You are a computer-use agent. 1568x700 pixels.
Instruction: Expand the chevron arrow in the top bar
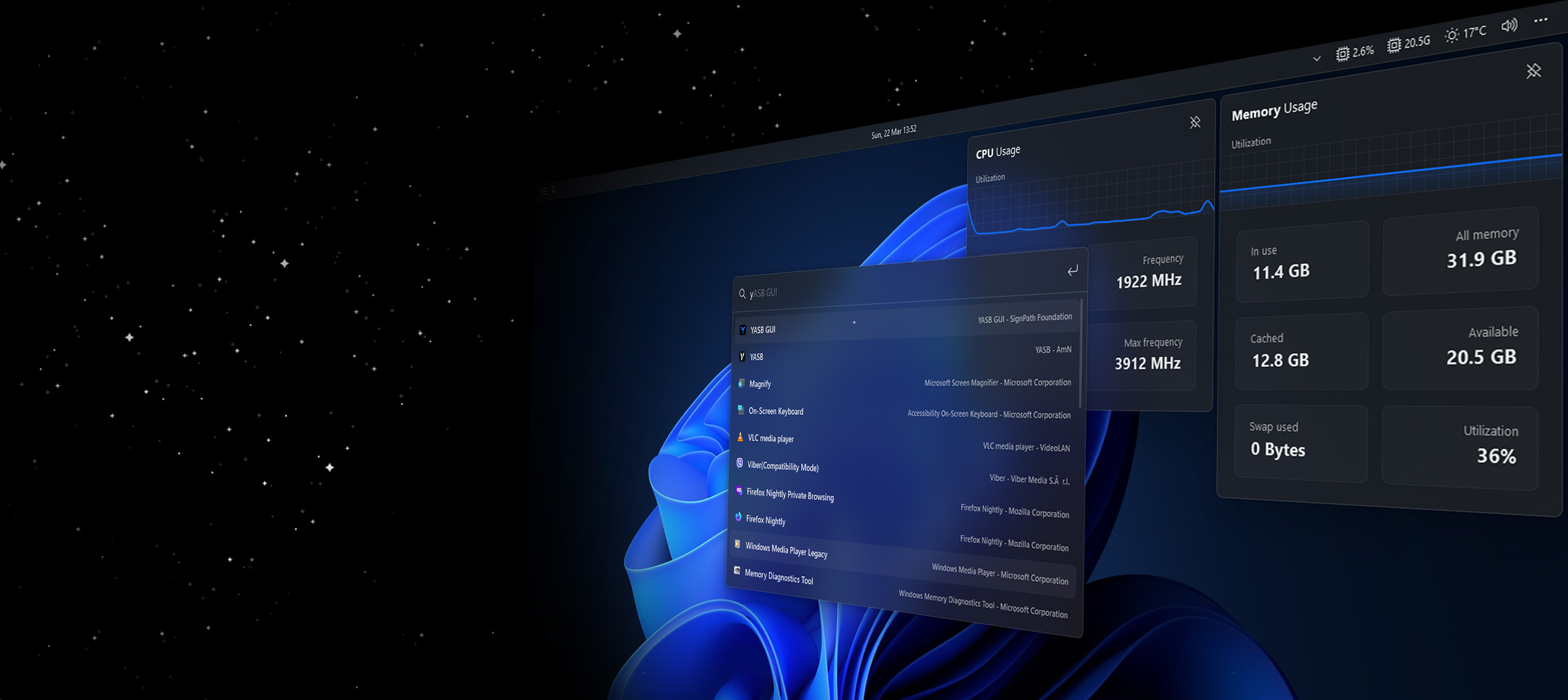1316,59
